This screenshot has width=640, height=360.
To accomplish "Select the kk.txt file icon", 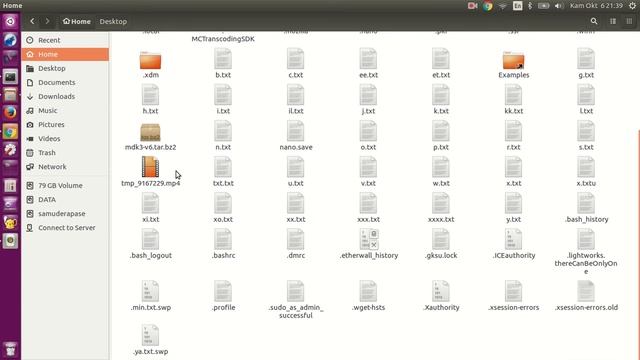I will (x=513, y=95).
